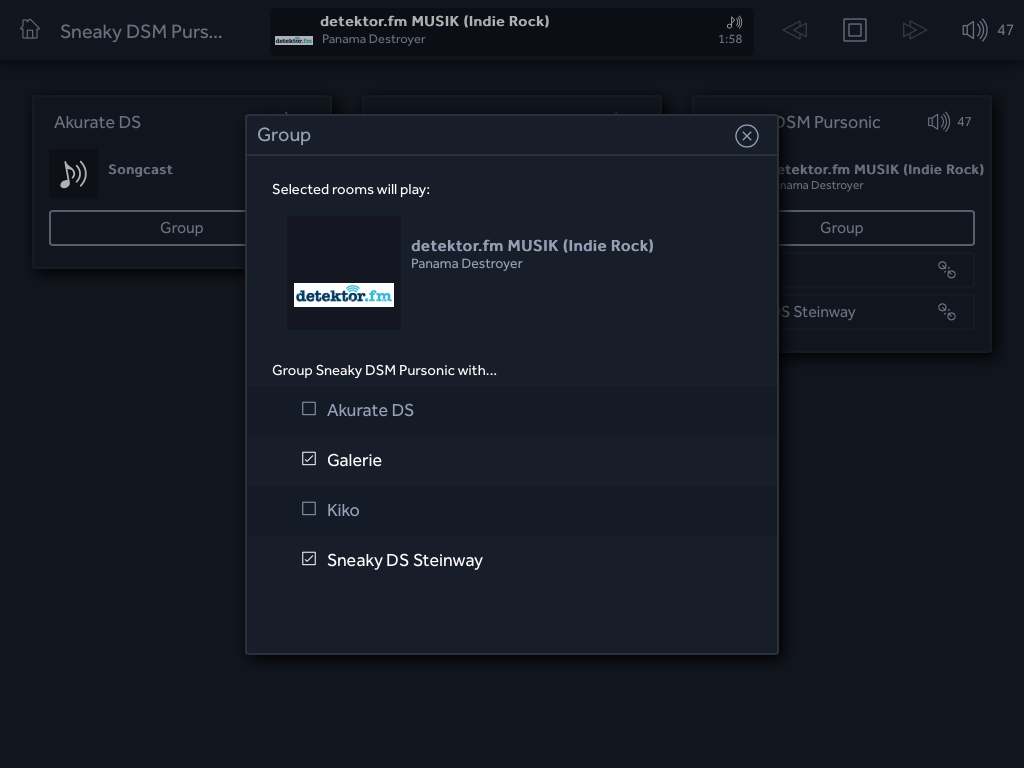Check the Akurate DS checkbox

point(309,409)
